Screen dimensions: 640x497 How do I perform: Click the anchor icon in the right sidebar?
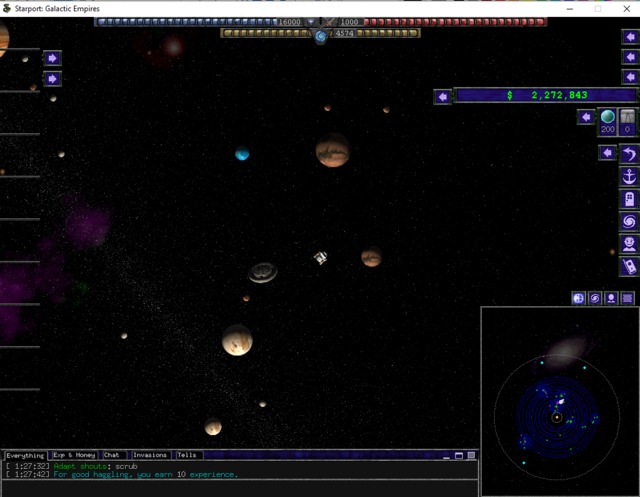(x=629, y=177)
